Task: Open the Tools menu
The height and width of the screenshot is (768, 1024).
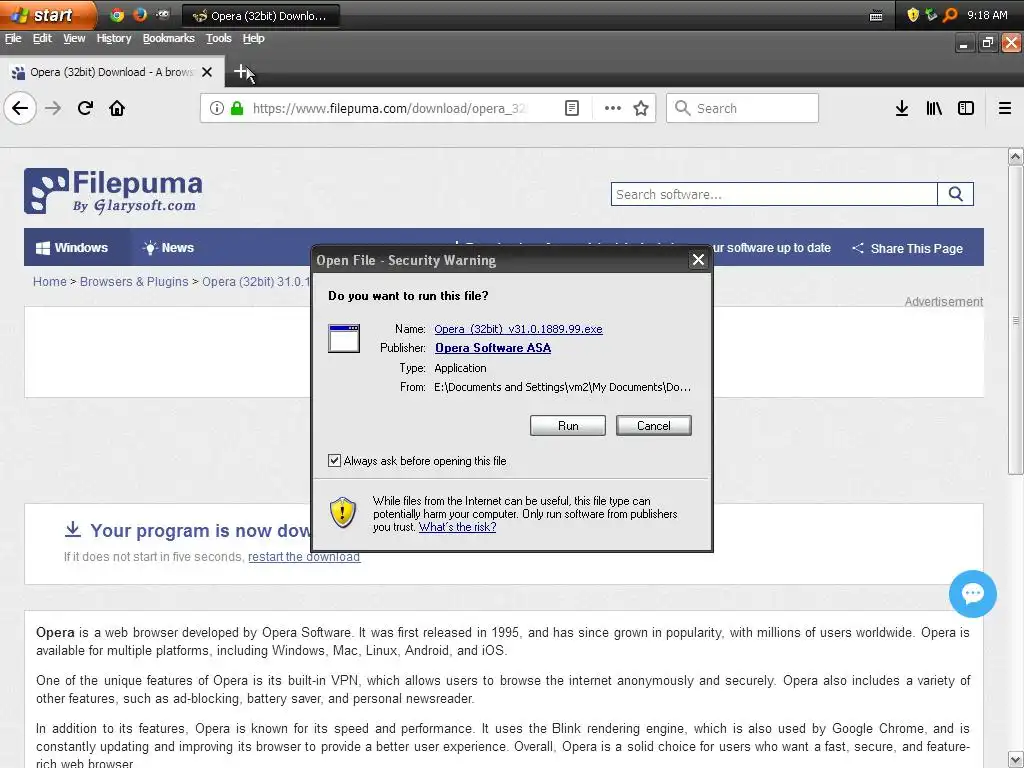Action: point(219,39)
